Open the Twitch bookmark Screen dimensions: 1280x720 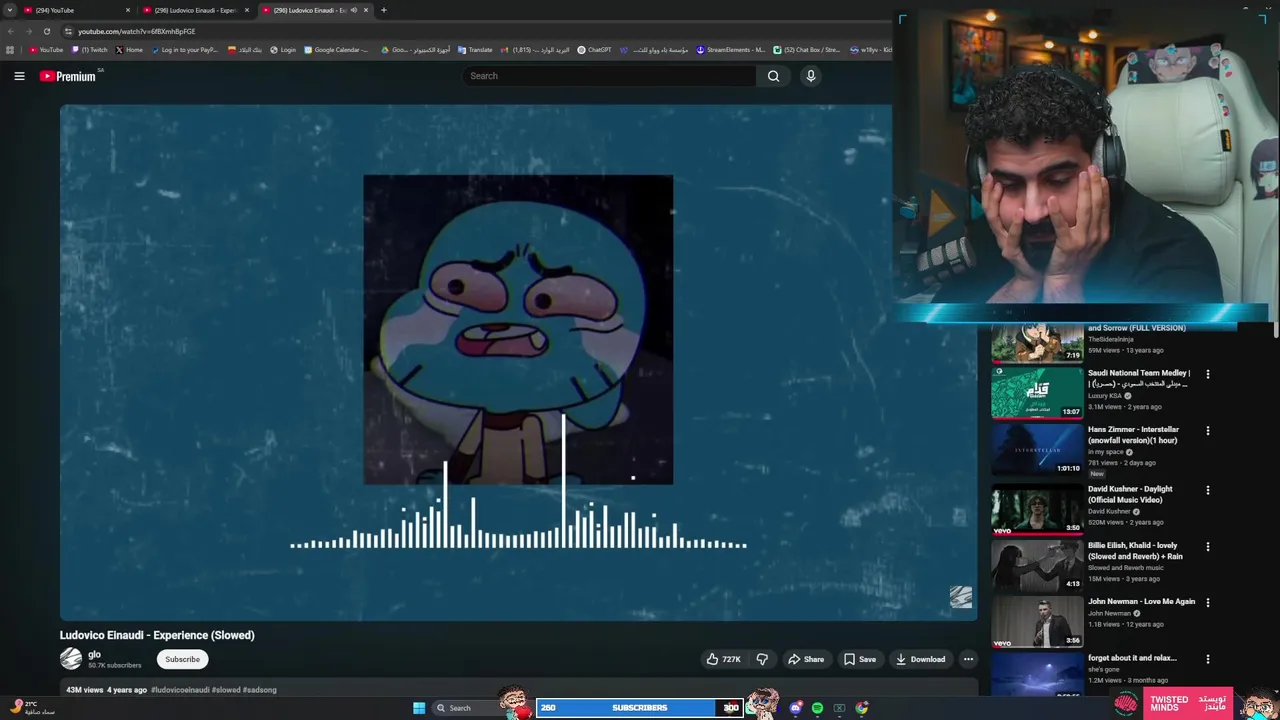click(x=90, y=50)
